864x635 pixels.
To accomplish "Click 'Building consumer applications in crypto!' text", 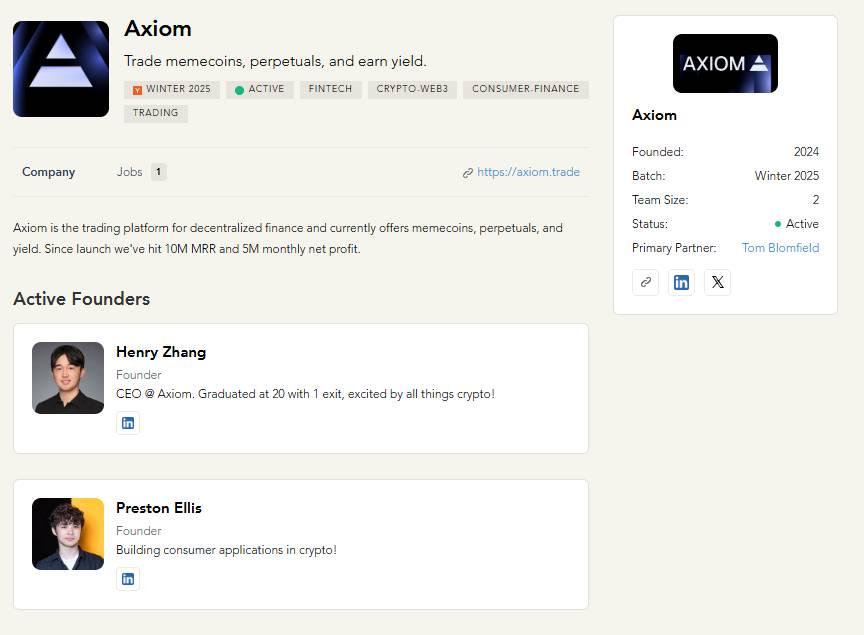I will click(226, 550).
